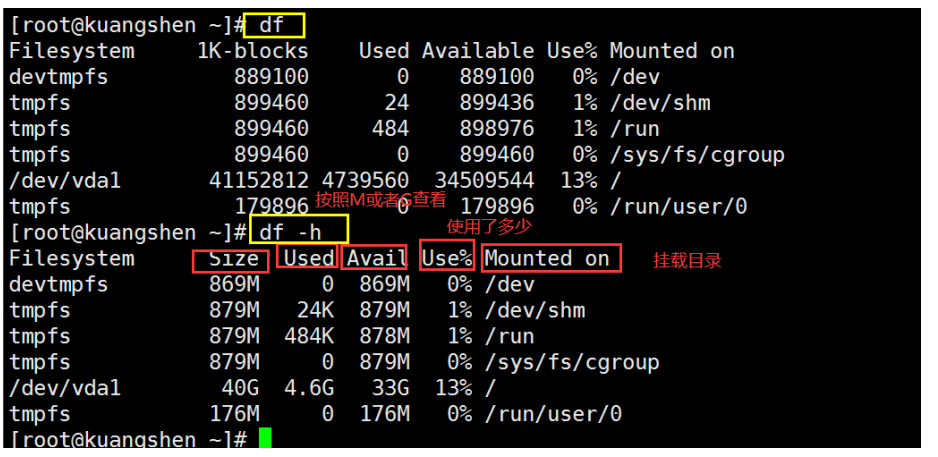Select the 34509544 available value
Screen dimensions: 938x457
(x=484, y=181)
